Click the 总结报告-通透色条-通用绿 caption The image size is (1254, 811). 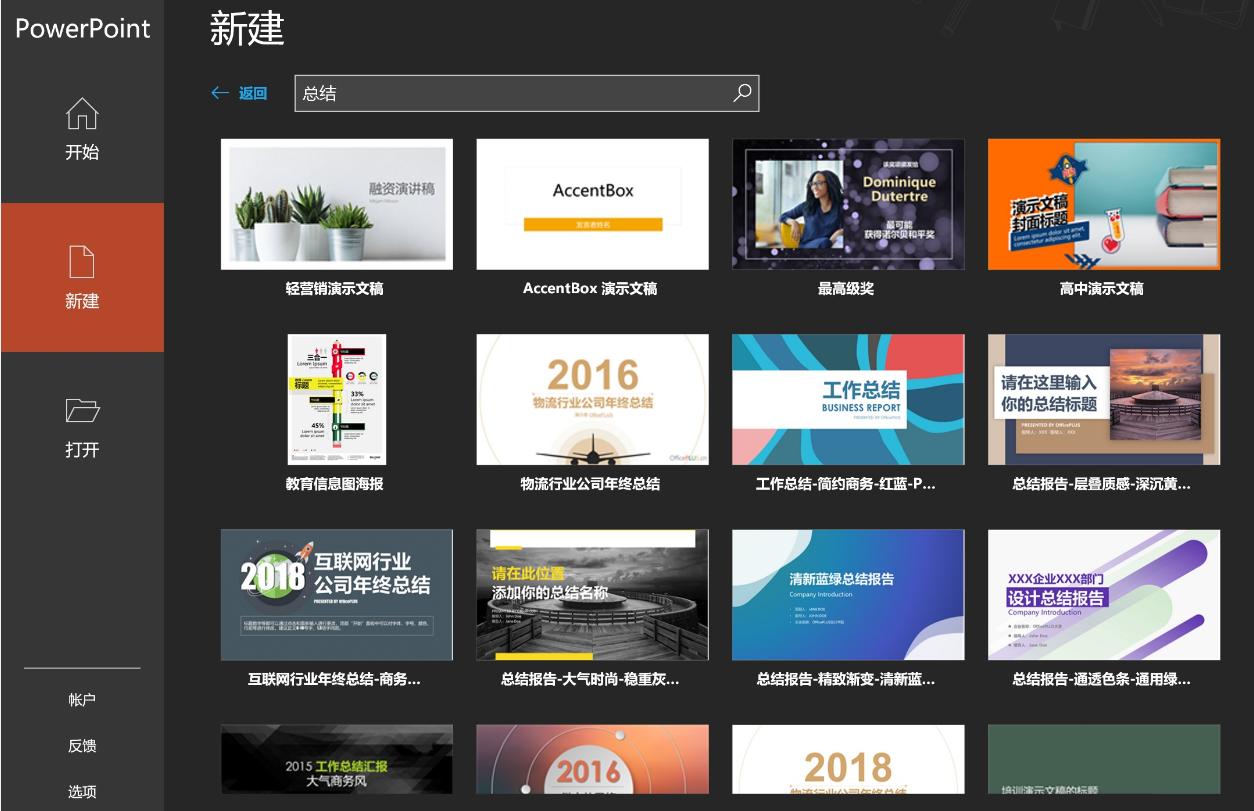pos(1101,679)
